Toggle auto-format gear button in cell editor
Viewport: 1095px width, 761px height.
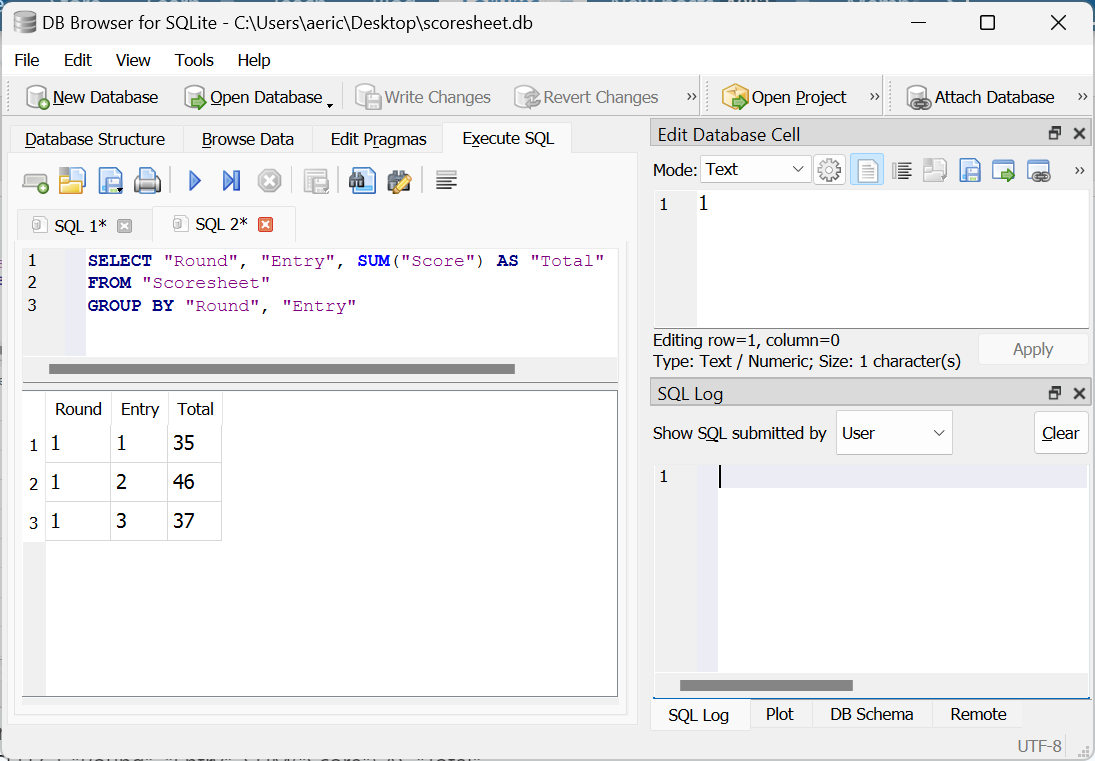point(829,170)
